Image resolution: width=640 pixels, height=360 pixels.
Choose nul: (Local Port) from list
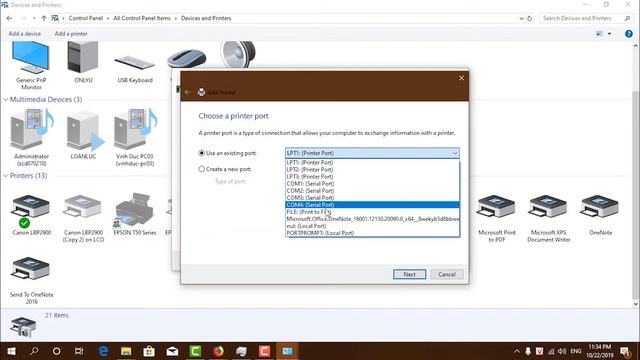[372, 226]
